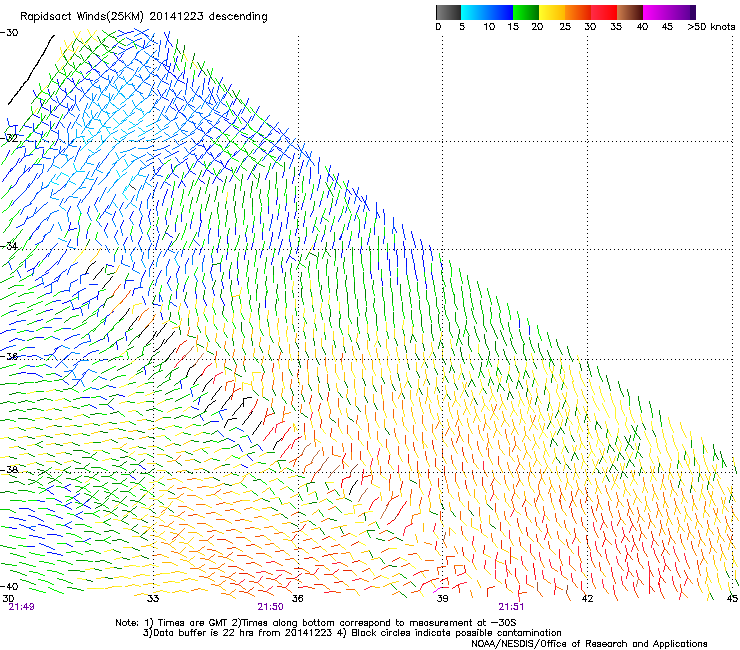Click the longitude label '33' on the bottom axis
The image size is (740, 650).
click(153, 599)
